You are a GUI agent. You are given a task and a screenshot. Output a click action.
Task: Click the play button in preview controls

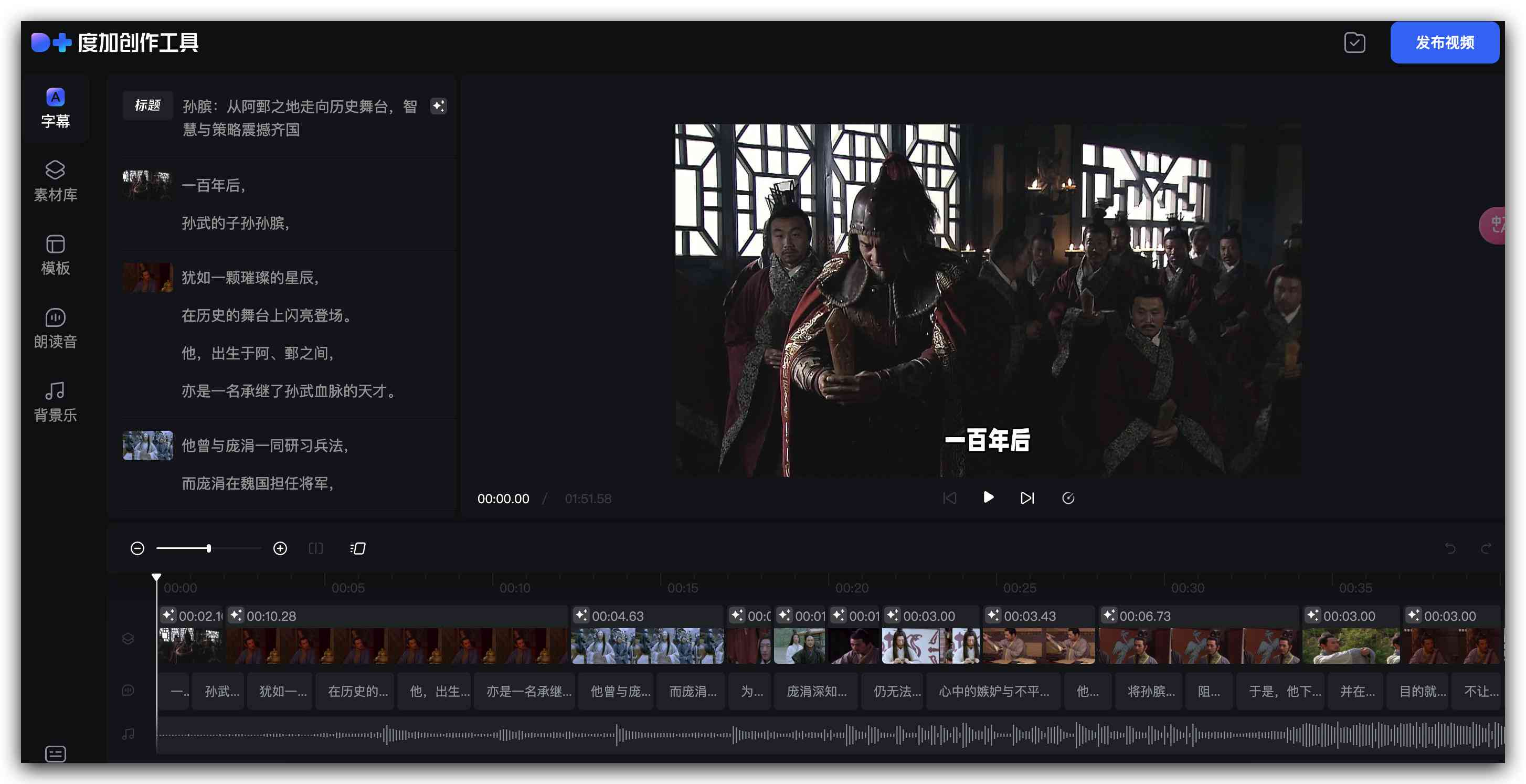(x=987, y=498)
